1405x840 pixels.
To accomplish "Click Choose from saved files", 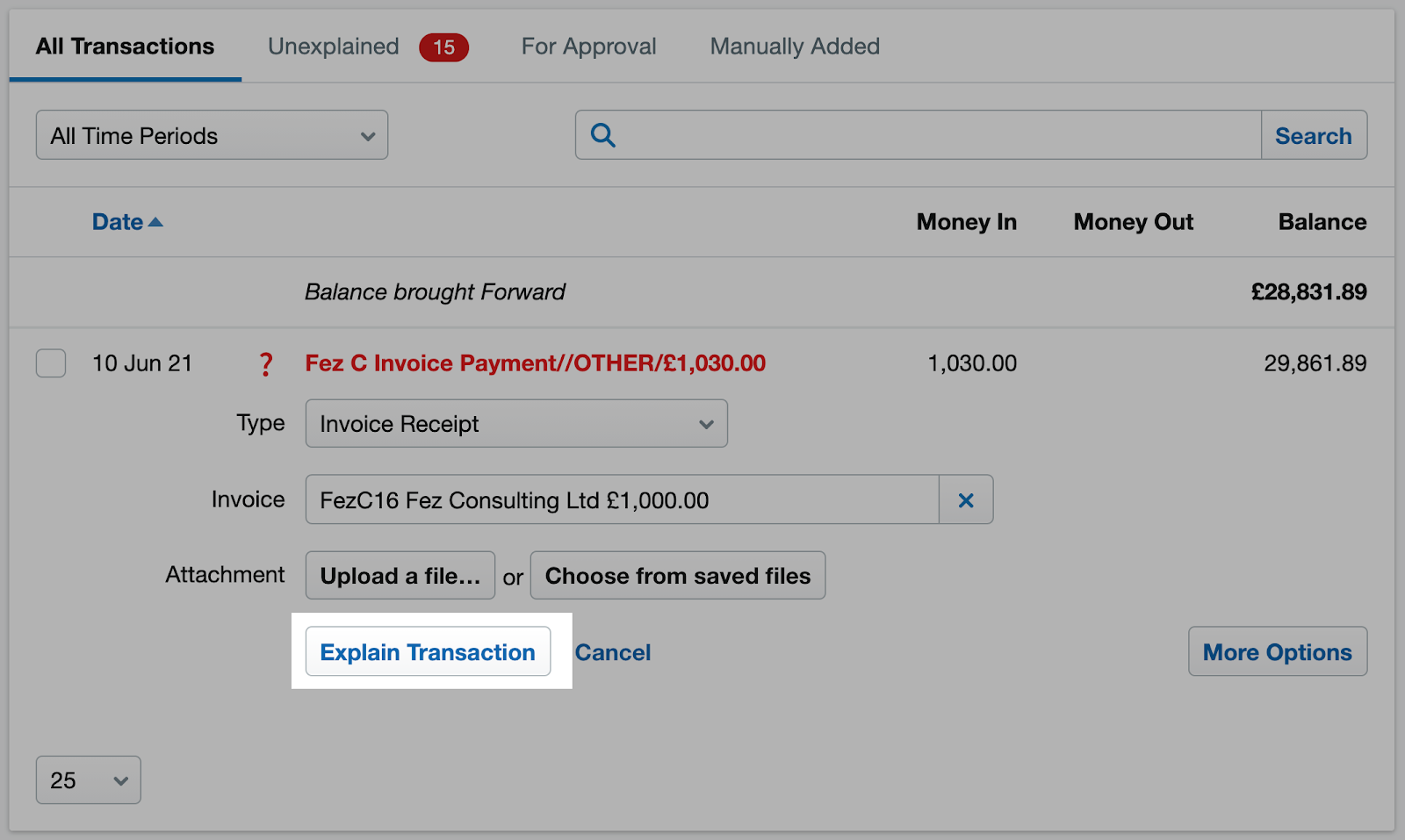I will [677, 575].
